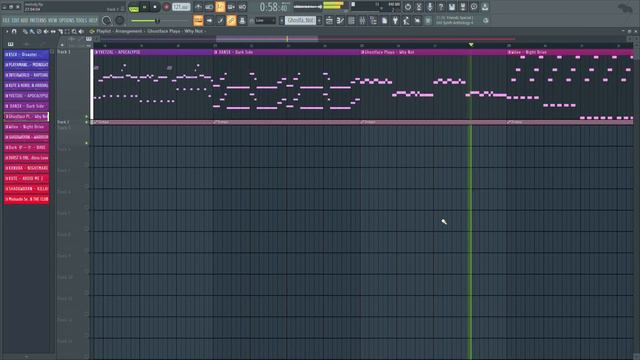Viewport: 640px width, 360px height.
Task: Open the Piano roll icon in the toolbar
Action: (x=340, y=20)
